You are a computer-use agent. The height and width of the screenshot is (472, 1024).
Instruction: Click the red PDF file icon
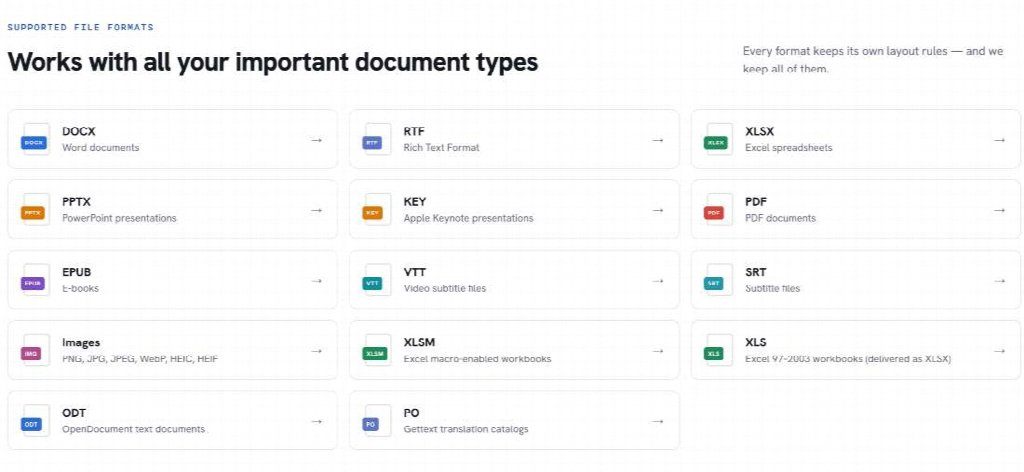coord(718,210)
